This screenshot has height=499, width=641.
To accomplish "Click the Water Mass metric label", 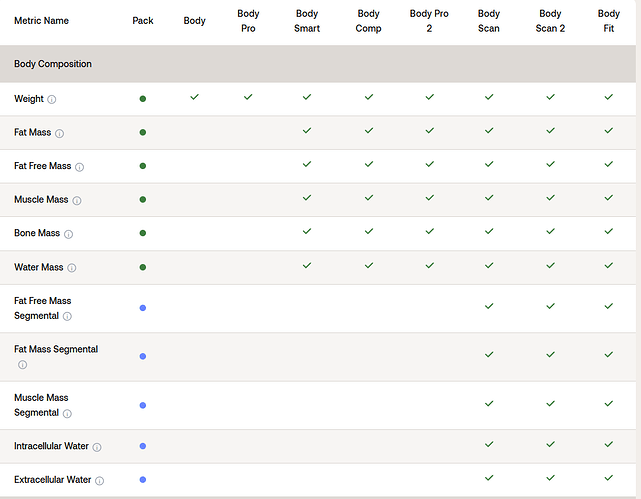I will [38, 267].
